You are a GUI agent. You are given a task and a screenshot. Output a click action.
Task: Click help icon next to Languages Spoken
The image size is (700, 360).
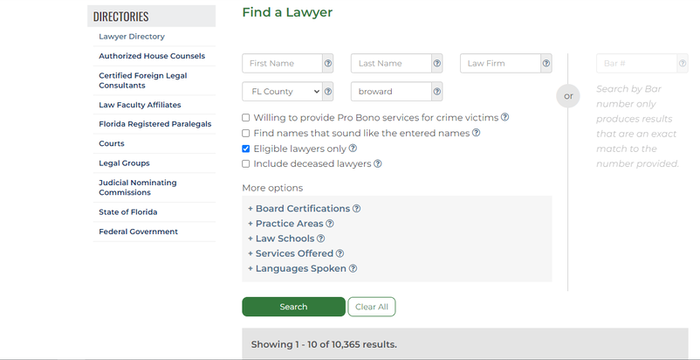coord(353,268)
